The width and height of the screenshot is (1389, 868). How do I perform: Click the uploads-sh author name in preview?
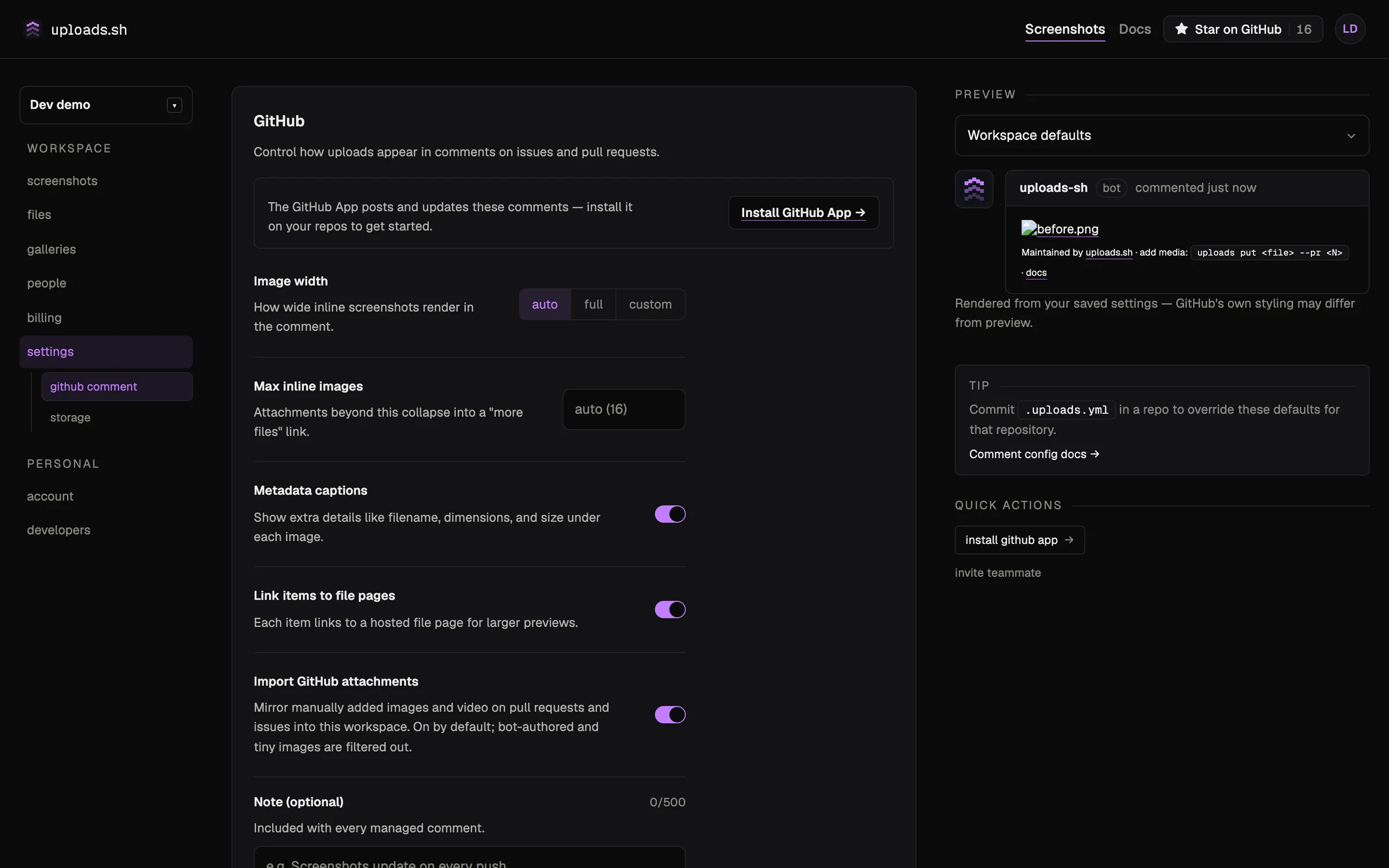tap(1053, 187)
